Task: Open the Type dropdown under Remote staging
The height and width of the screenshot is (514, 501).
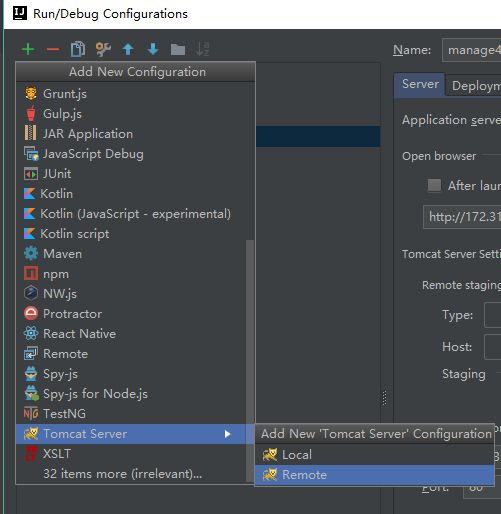Action: 492,315
